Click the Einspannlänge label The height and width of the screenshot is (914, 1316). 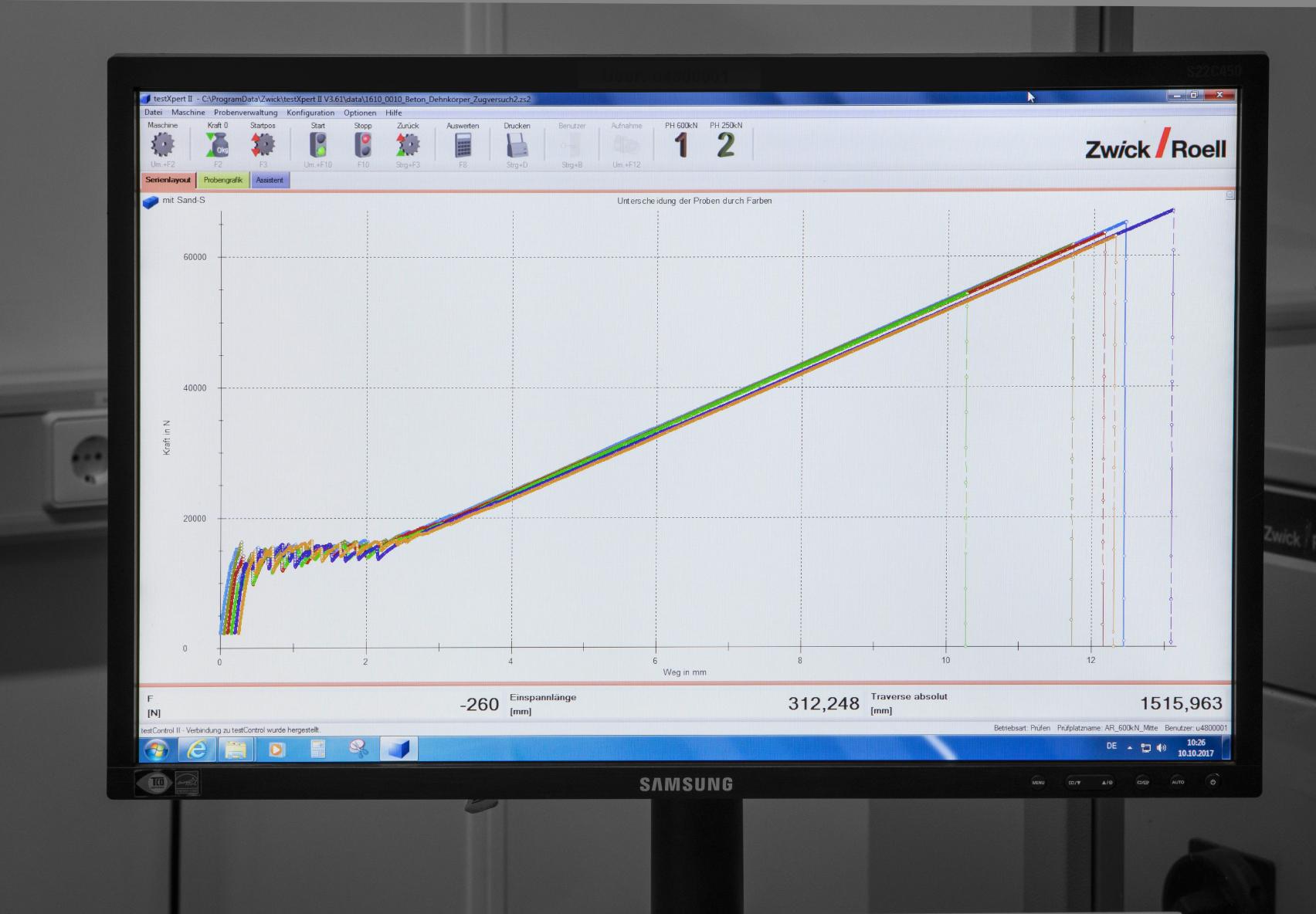[543, 697]
